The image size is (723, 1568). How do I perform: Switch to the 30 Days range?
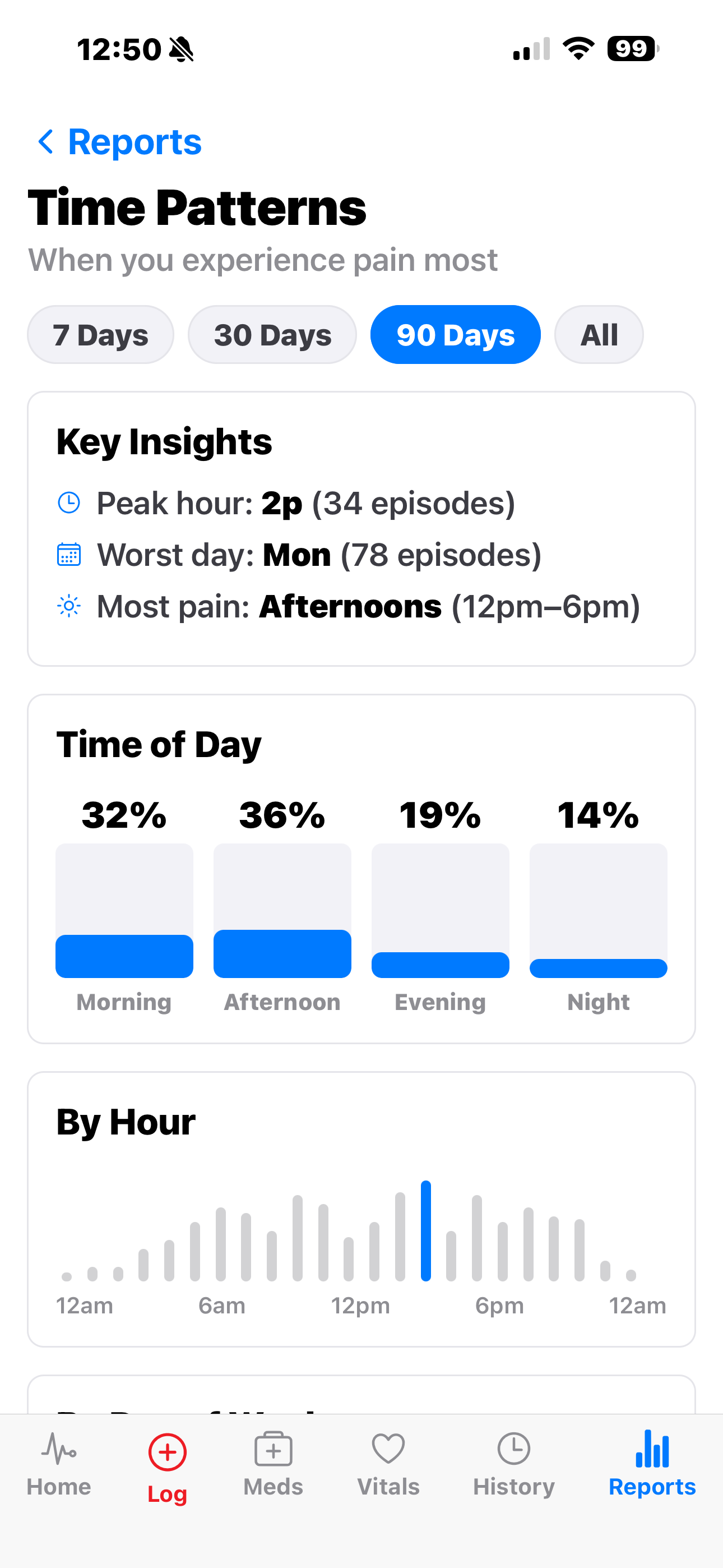click(272, 335)
